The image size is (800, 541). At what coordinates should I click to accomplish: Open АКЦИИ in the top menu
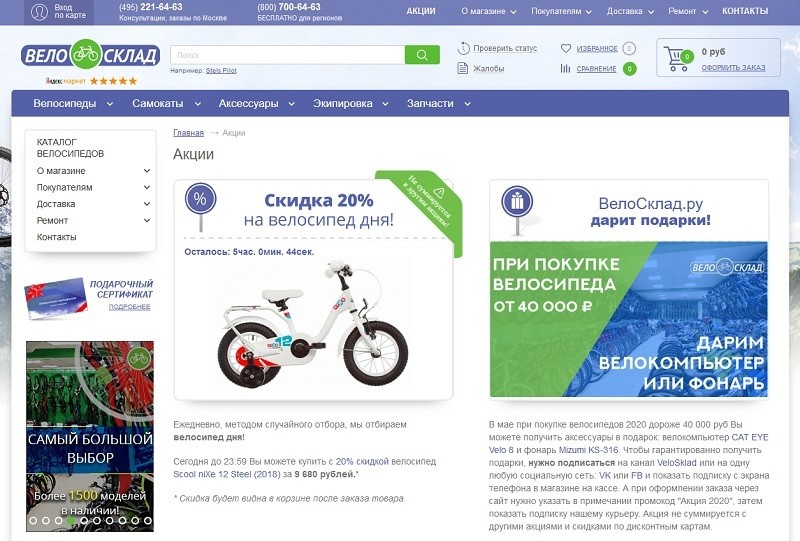click(x=421, y=11)
